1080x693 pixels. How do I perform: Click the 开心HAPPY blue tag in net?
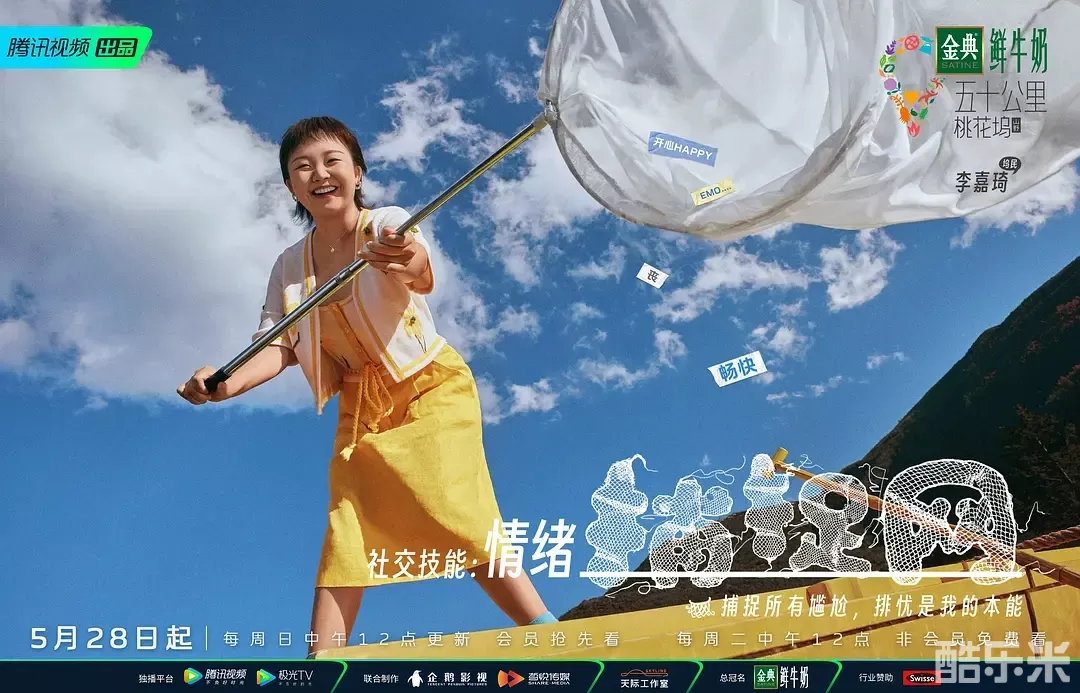(x=682, y=149)
